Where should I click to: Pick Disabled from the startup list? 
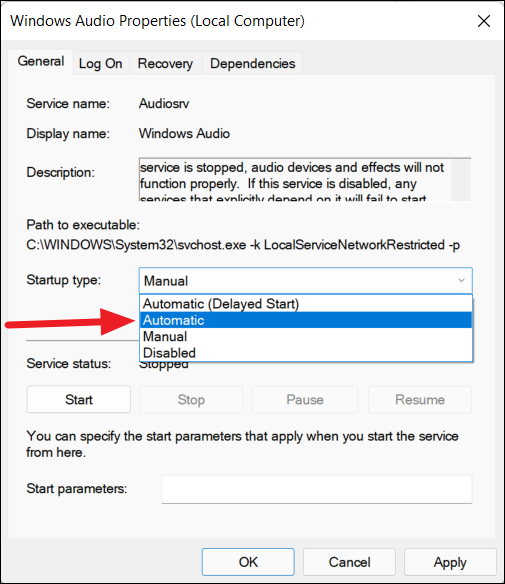point(306,353)
